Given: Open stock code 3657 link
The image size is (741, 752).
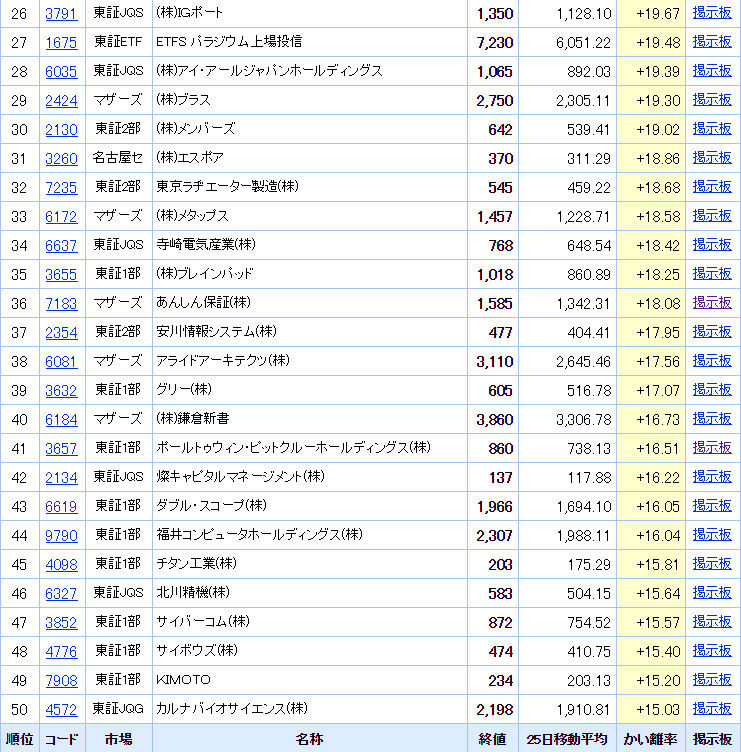Looking at the screenshot, I should coord(61,449).
